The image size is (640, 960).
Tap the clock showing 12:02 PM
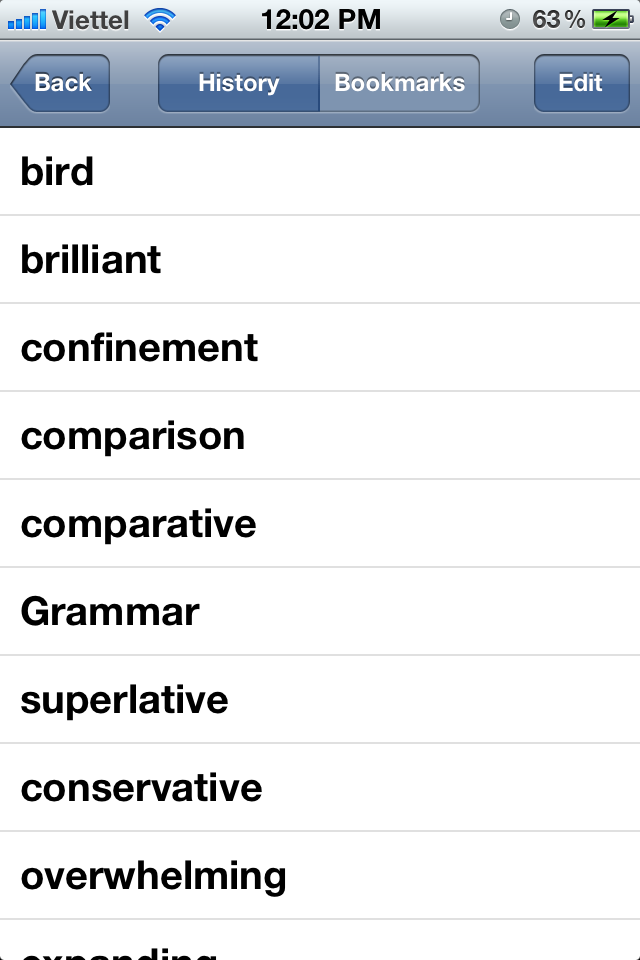point(320,18)
